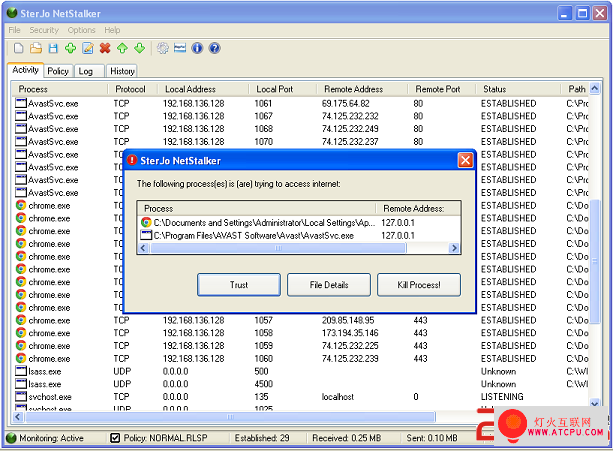Switch to the History tab
This screenshot has height=451, width=613.
[122, 71]
